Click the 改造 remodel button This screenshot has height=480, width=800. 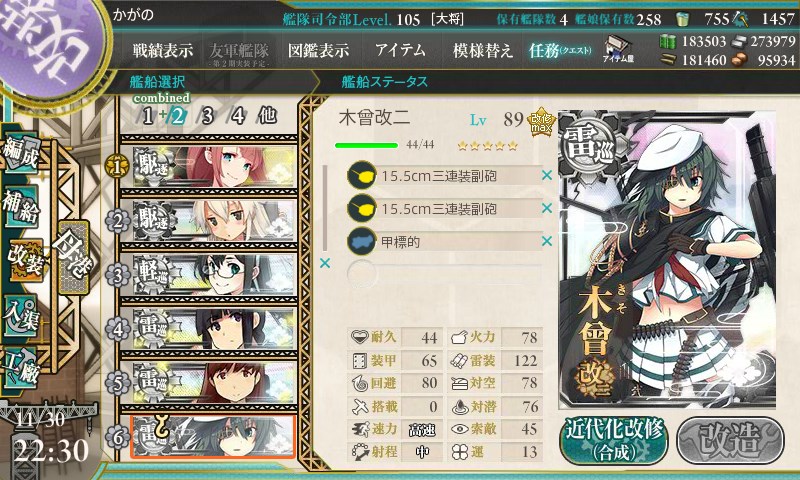coord(731,441)
